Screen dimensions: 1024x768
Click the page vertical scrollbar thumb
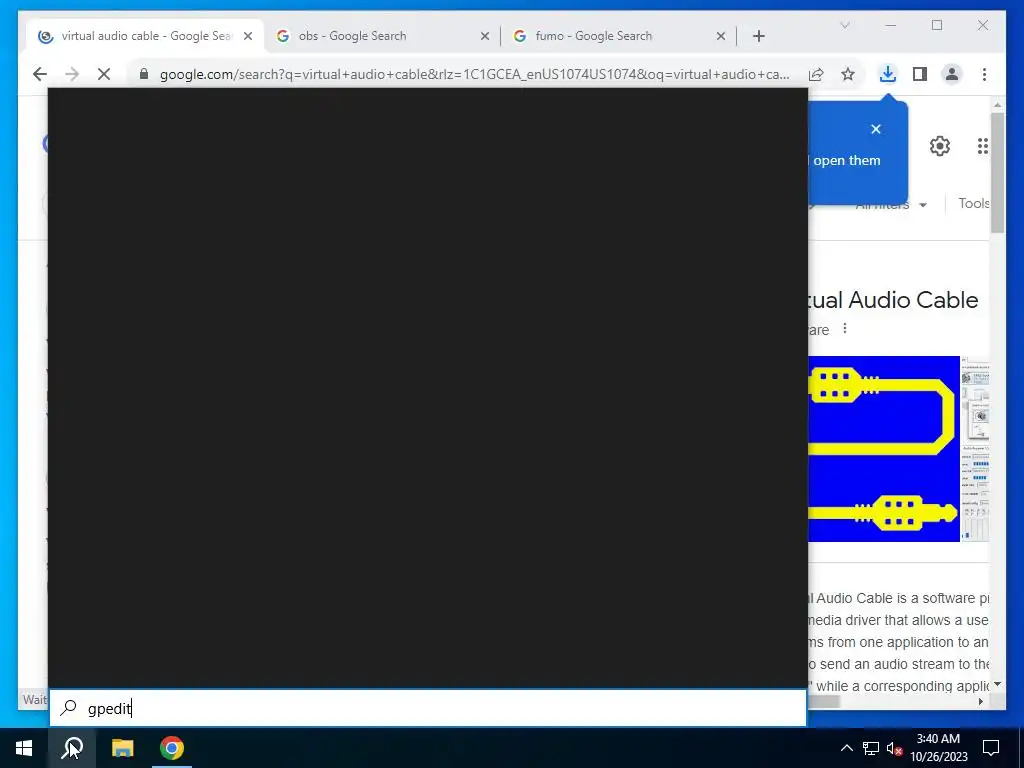[997, 172]
